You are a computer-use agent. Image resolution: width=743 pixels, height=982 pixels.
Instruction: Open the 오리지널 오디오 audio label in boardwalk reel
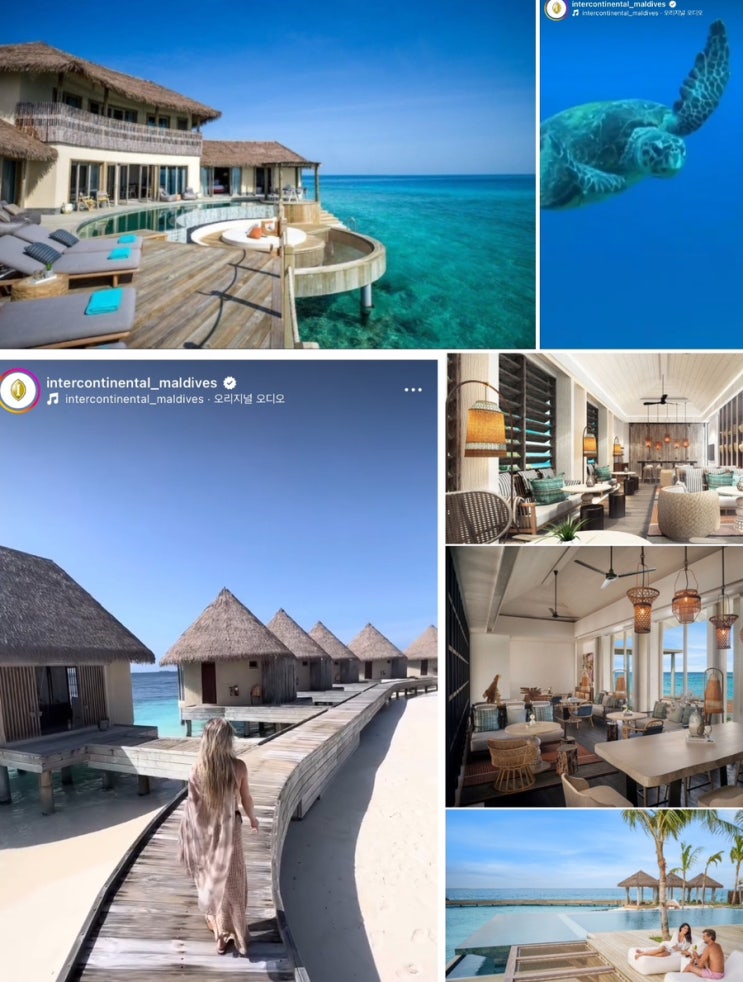[249, 399]
